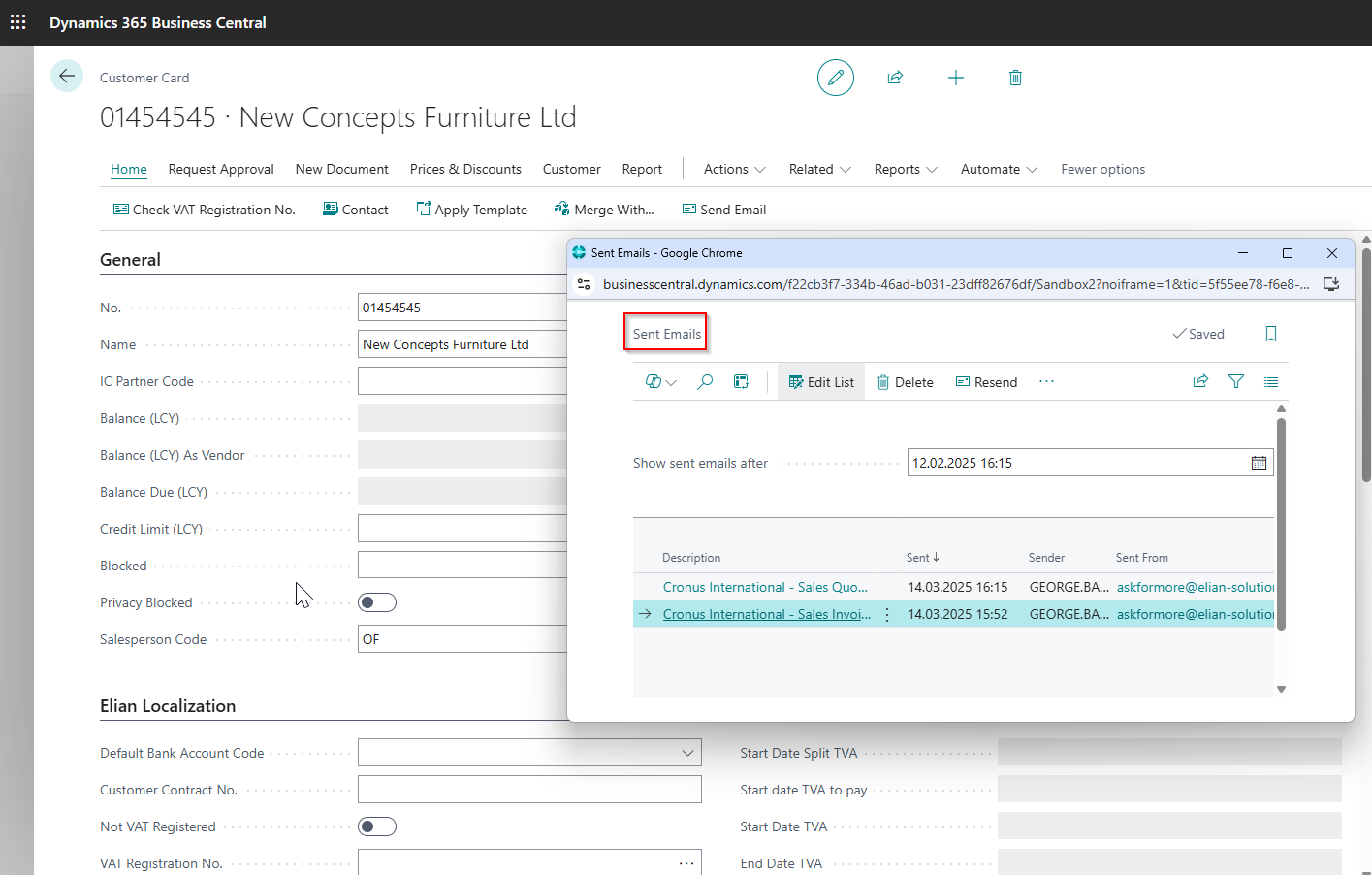Screen dimensions: 1372x875
Task: Click the Sent From column header
Action: (1142, 558)
